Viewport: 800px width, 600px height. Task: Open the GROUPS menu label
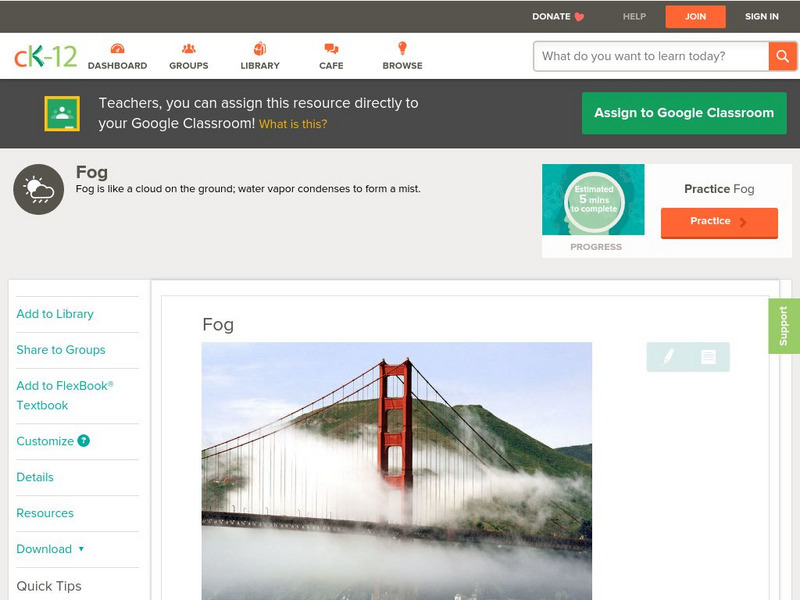click(189, 66)
